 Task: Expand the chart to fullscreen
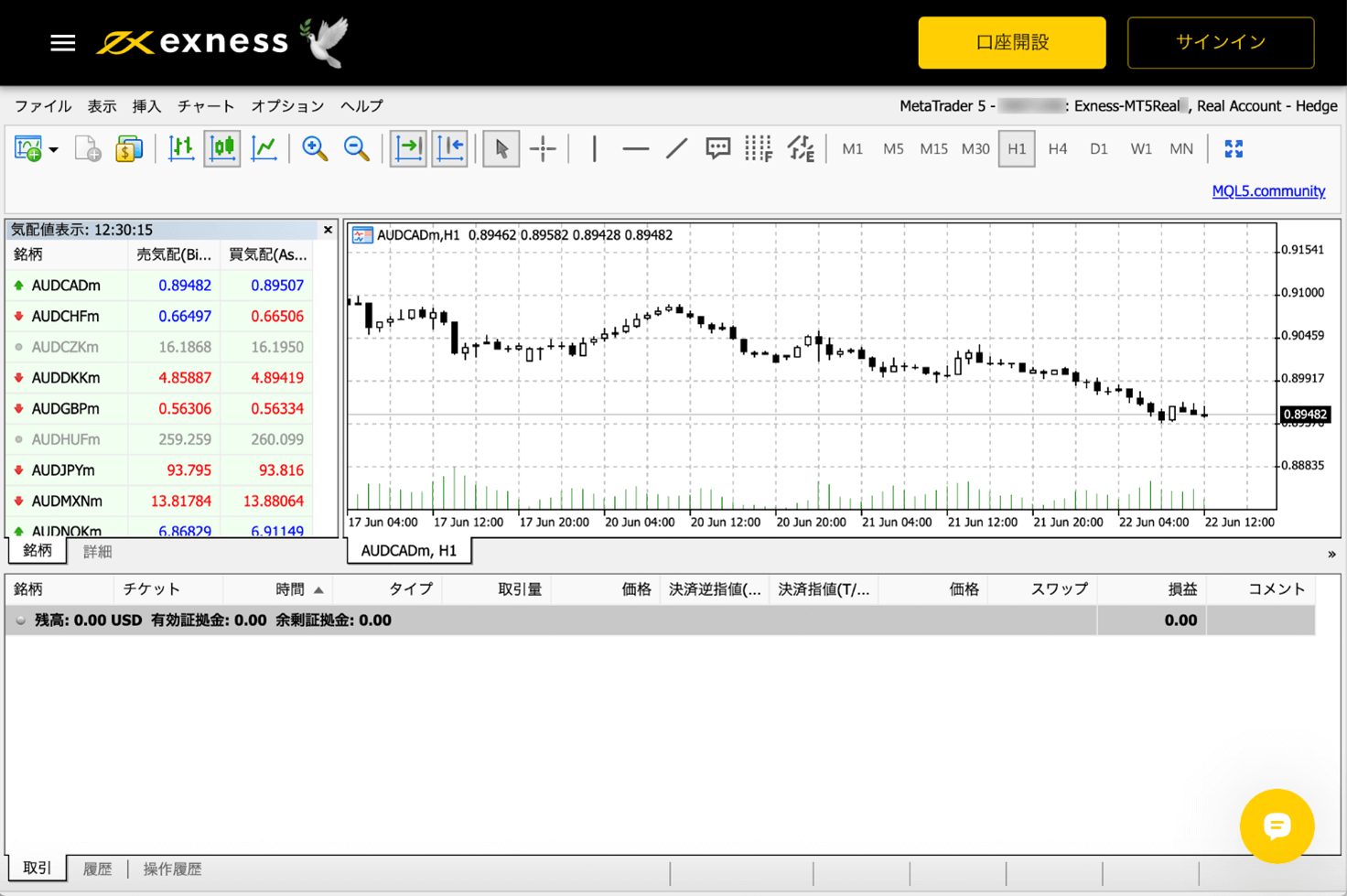click(x=1235, y=148)
